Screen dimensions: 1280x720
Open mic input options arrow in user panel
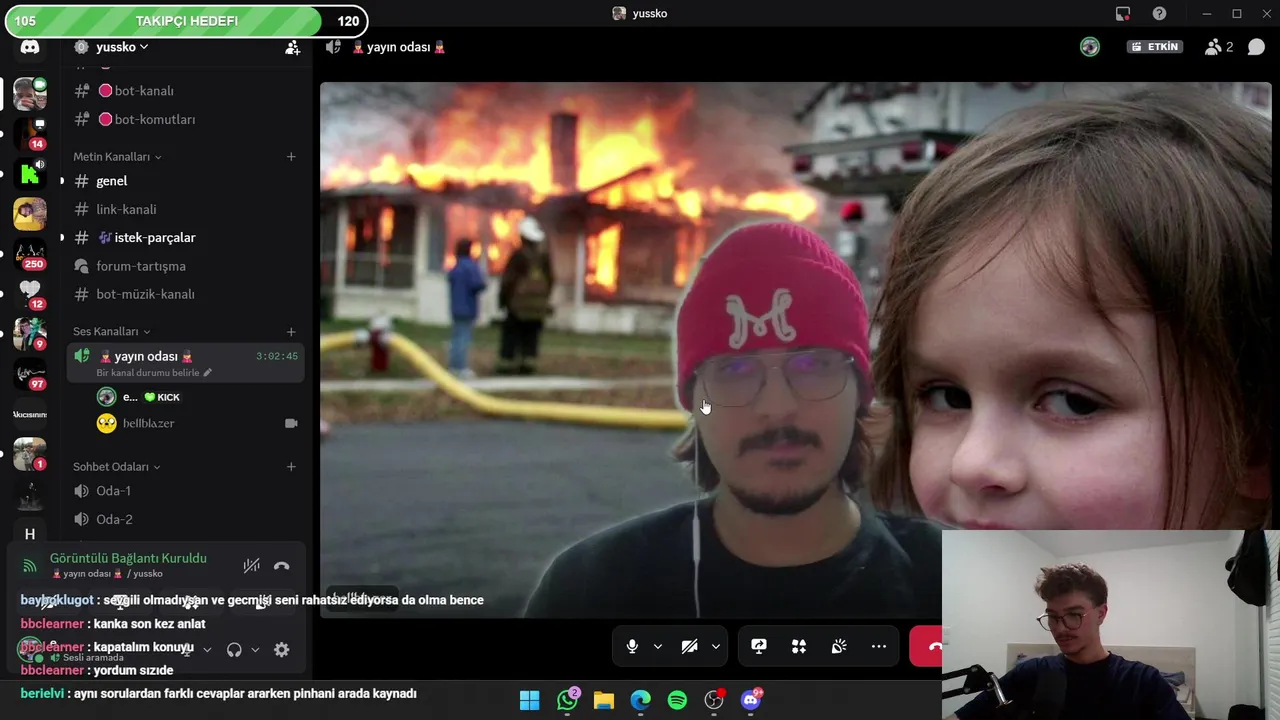(207, 650)
